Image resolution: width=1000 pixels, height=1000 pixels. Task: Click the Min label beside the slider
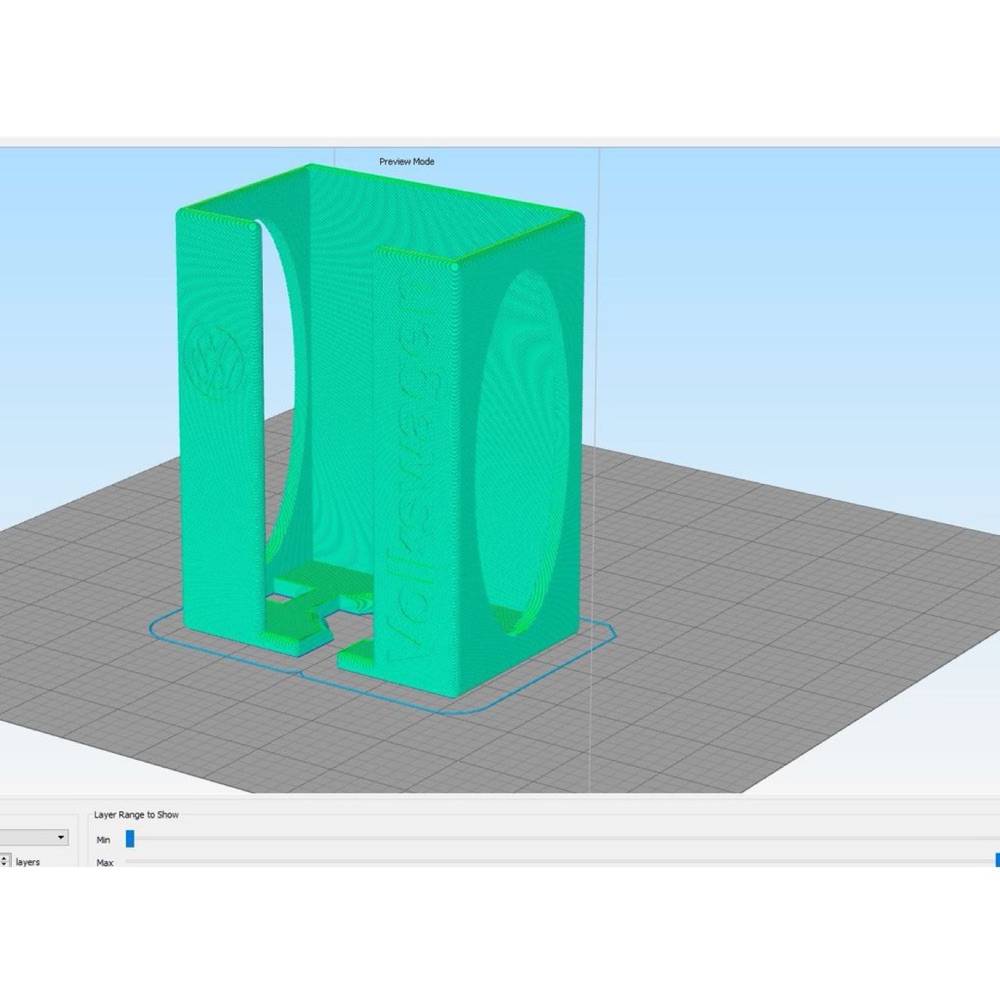pos(103,839)
